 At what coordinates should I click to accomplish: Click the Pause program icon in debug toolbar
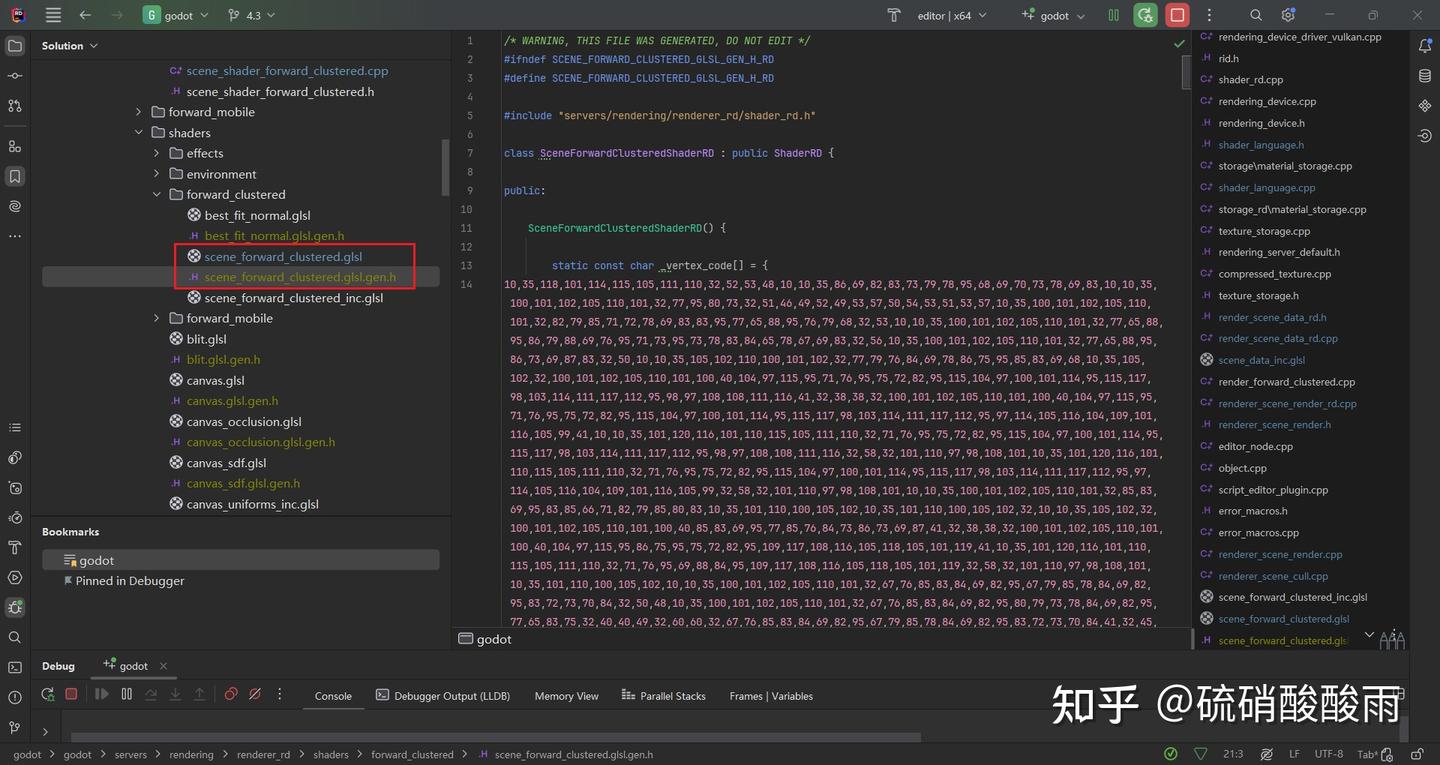(x=125, y=694)
